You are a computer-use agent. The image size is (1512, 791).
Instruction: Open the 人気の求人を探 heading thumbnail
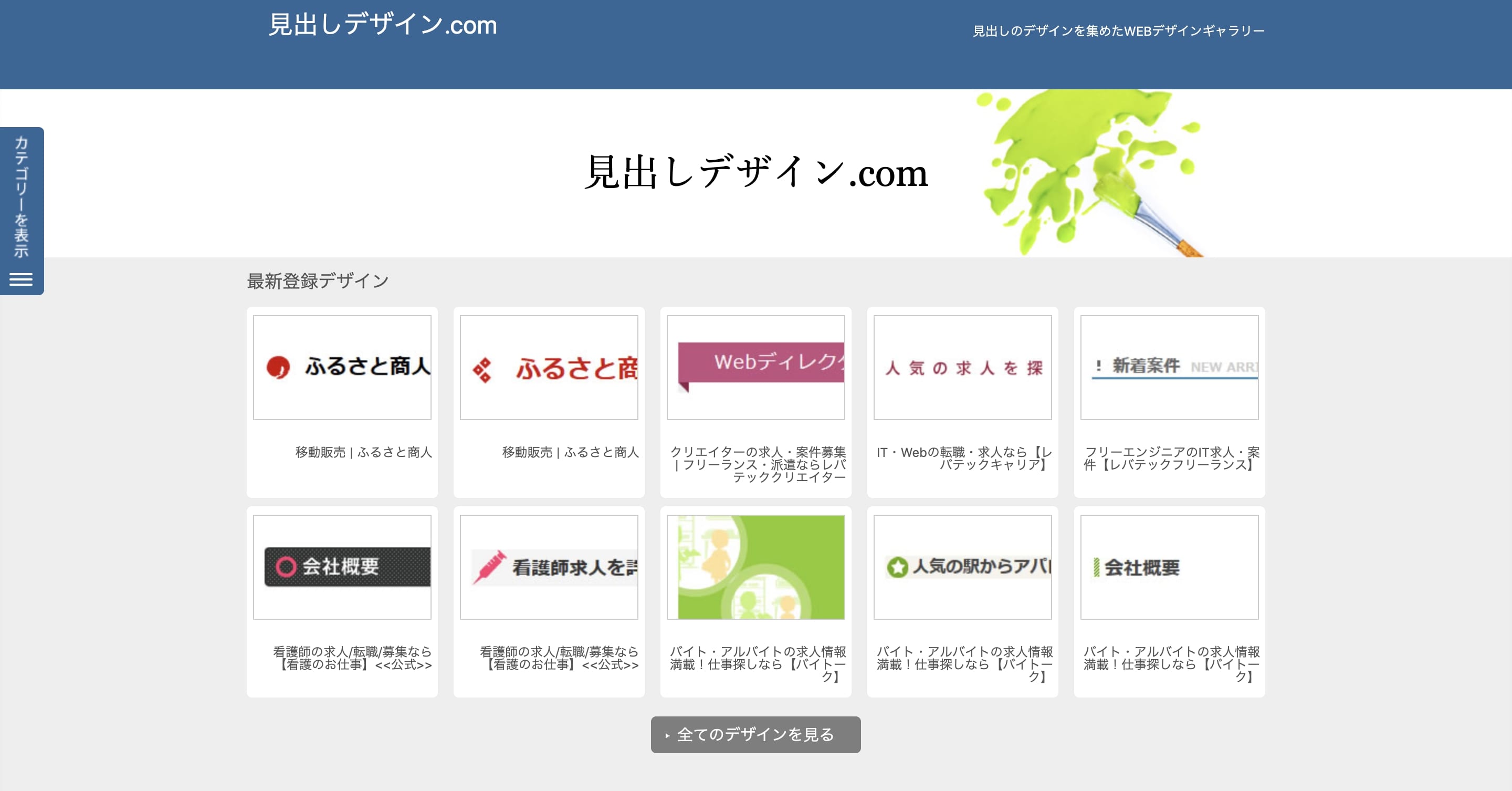pyautogui.click(x=963, y=368)
